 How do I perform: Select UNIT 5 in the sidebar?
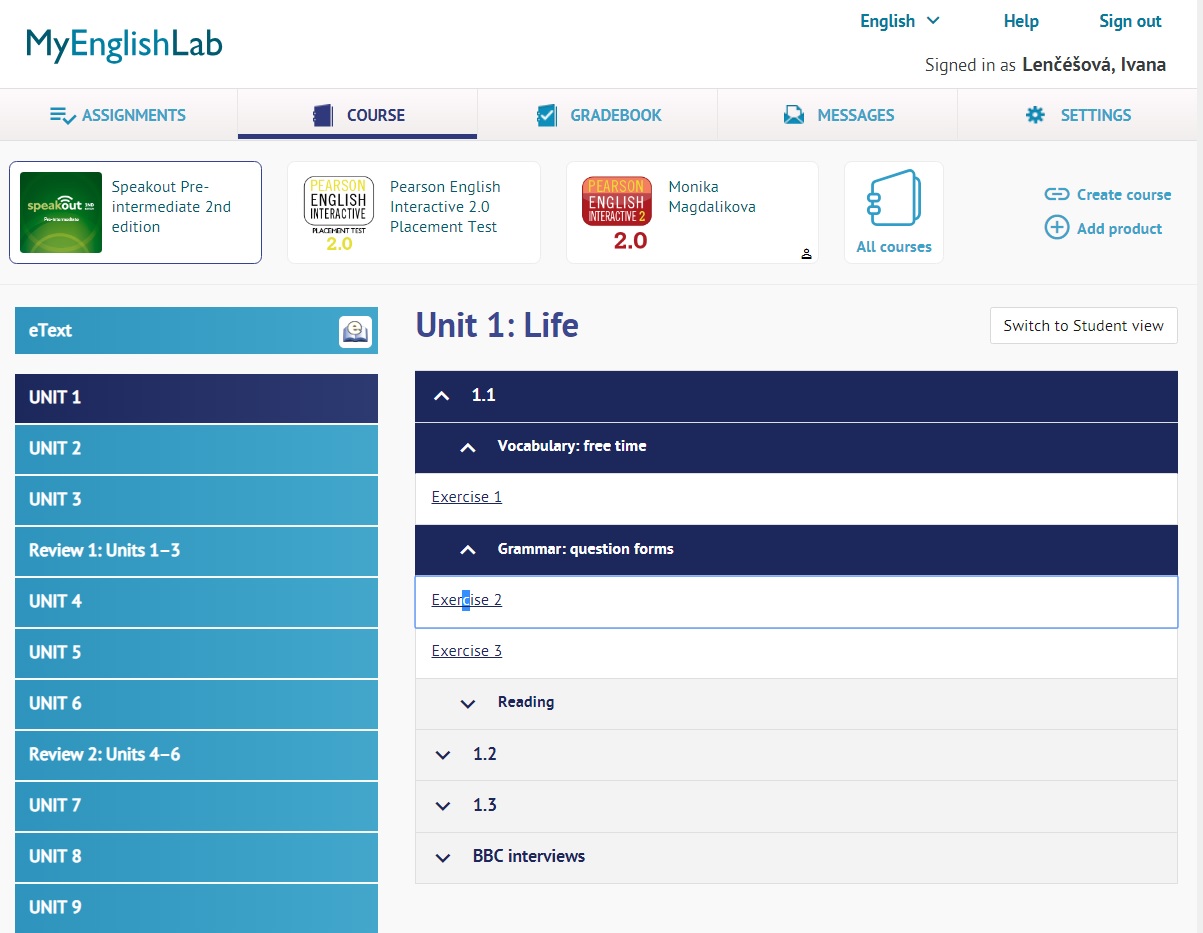55,652
